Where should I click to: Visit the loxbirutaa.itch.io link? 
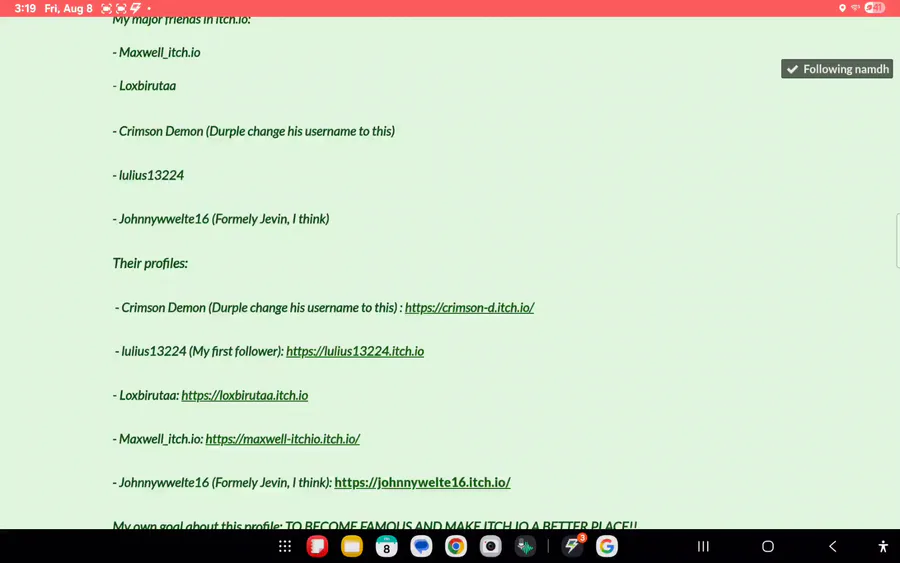tap(245, 395)
